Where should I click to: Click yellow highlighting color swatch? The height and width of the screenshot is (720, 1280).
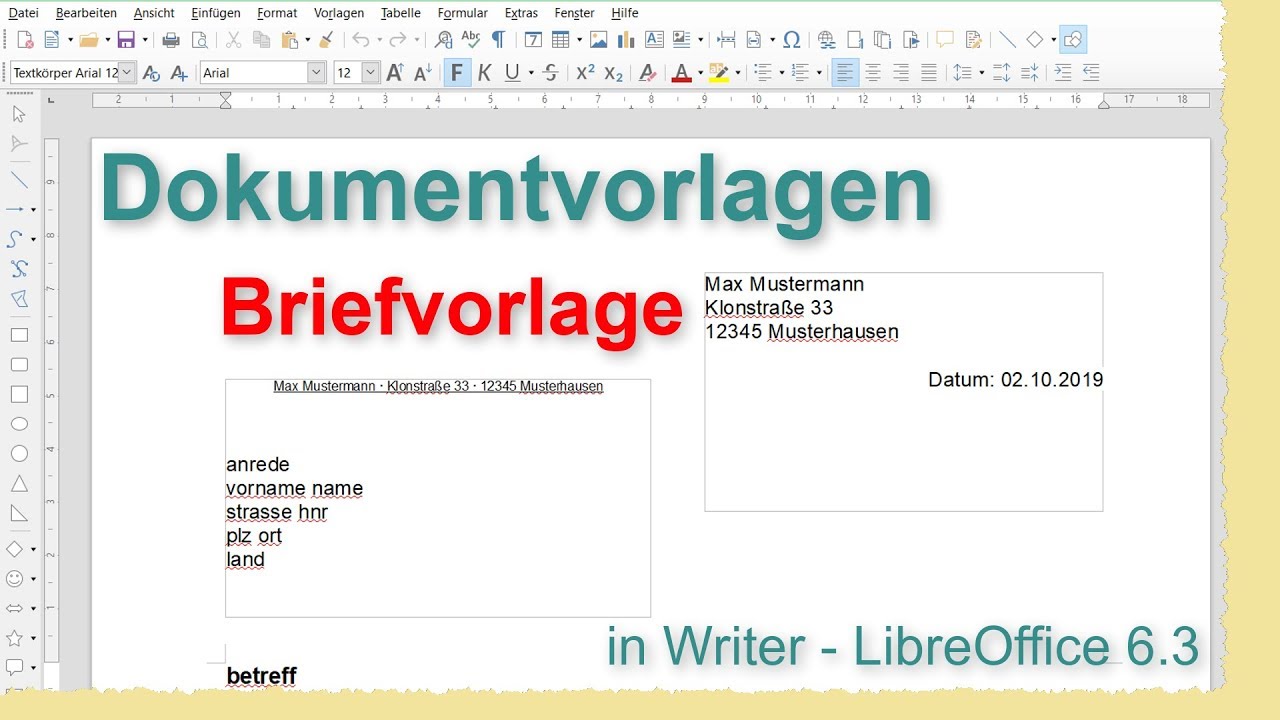(719, 73)
